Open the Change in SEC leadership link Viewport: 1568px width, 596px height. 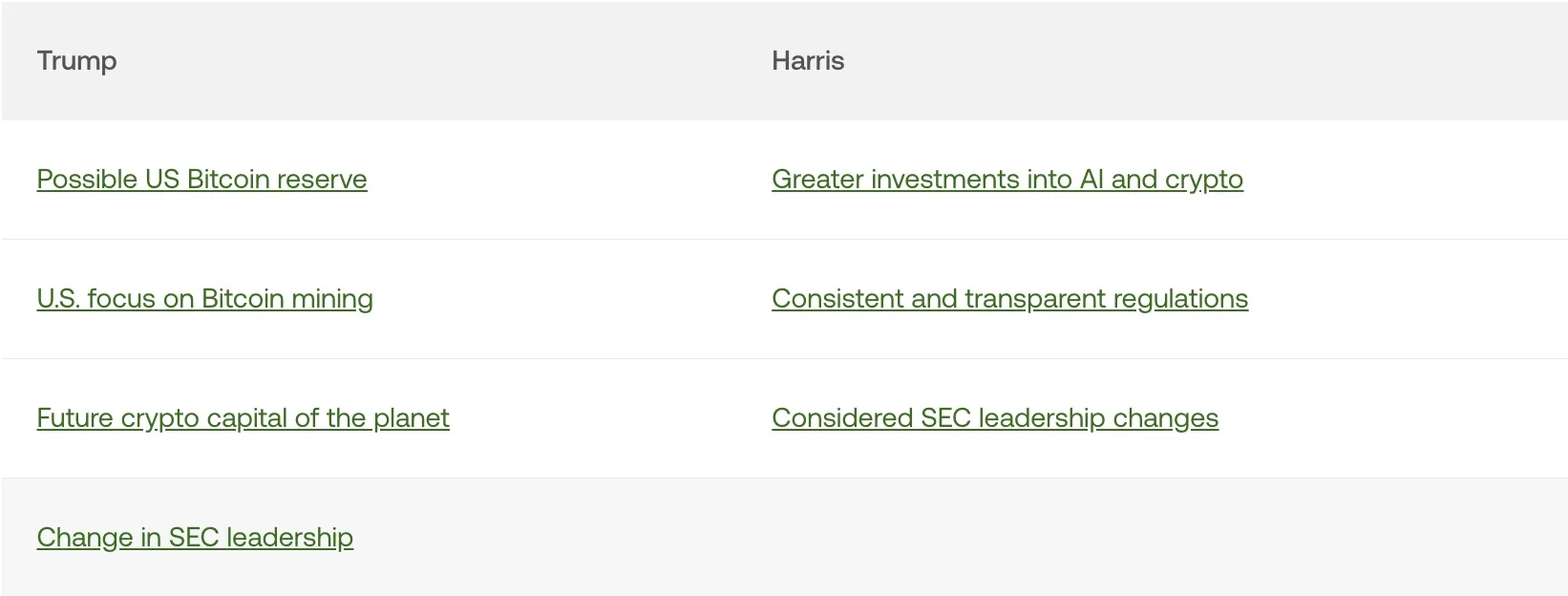pyautogui.click(x=195, y=538)
